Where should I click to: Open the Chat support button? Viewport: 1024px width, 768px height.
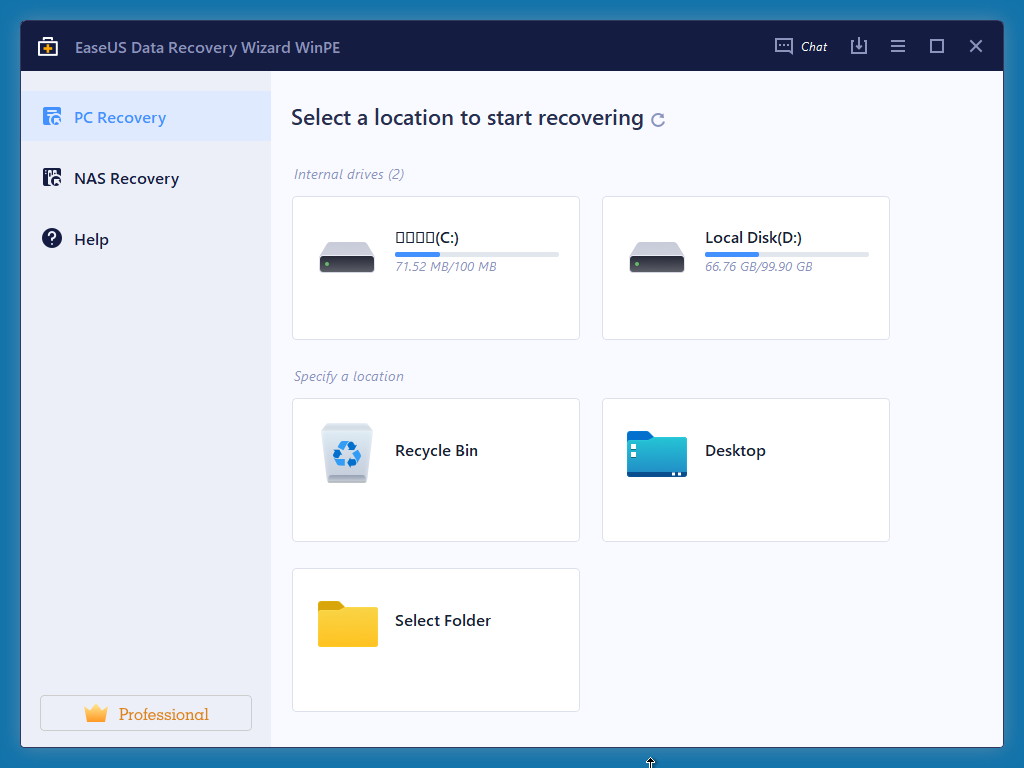(x=801, y=46)
